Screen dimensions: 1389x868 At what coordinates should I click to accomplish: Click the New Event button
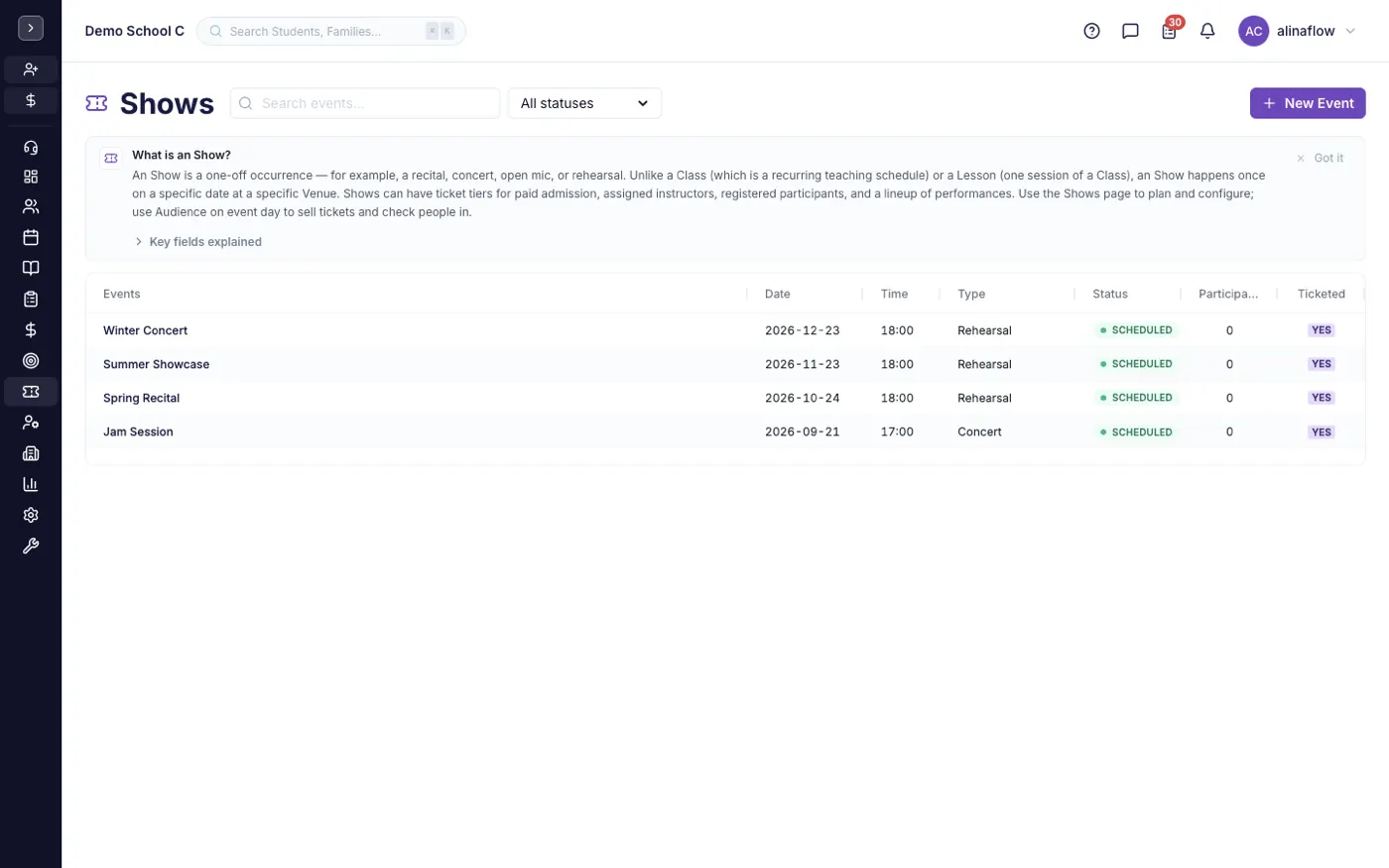tap(1308, 103)
